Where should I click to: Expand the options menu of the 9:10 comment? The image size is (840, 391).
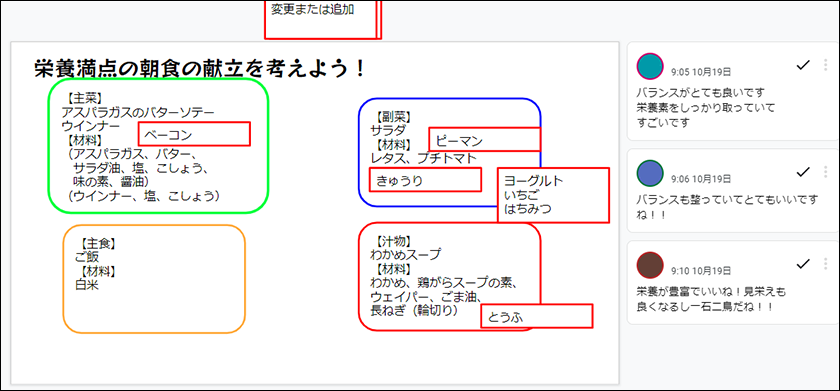point(826,264)
